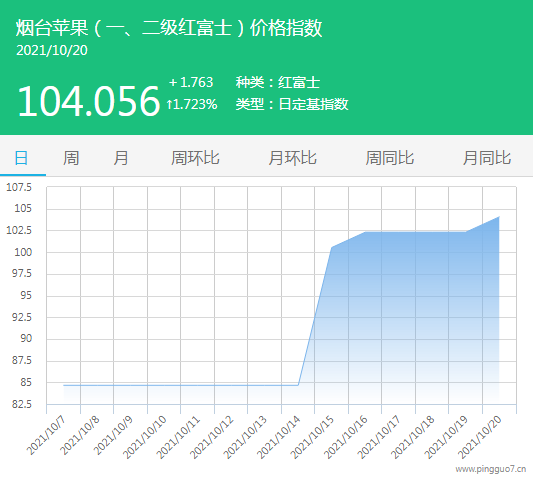
Task: Click the chart title 烟台苹果价格指数
Action: click(x=169, y=28)
